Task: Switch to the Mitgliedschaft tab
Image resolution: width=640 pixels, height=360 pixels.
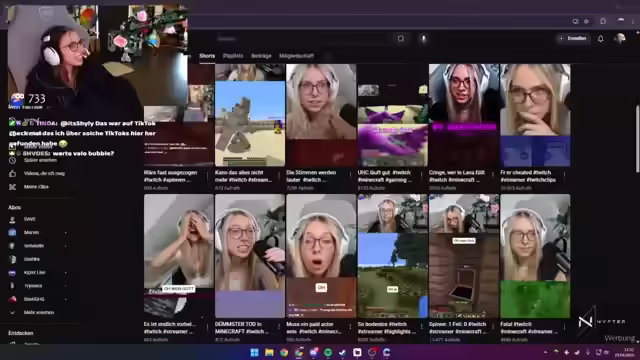Action: coord(296,56)
